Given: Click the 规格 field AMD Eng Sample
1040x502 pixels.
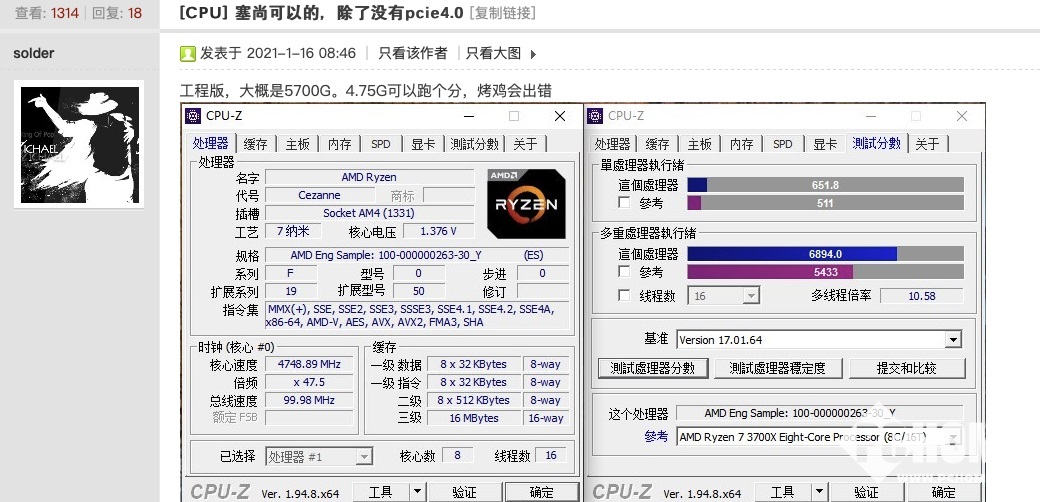Looking at the screenshot, I should click(417, 255).
